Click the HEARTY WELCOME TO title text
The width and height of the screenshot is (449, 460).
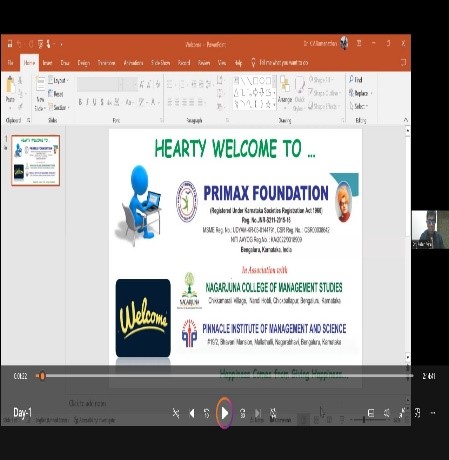click(235, 148)
